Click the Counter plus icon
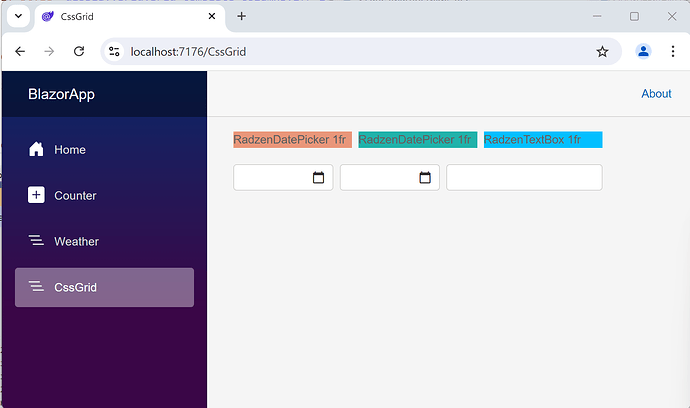690x408 pixels. click(36, 196)
